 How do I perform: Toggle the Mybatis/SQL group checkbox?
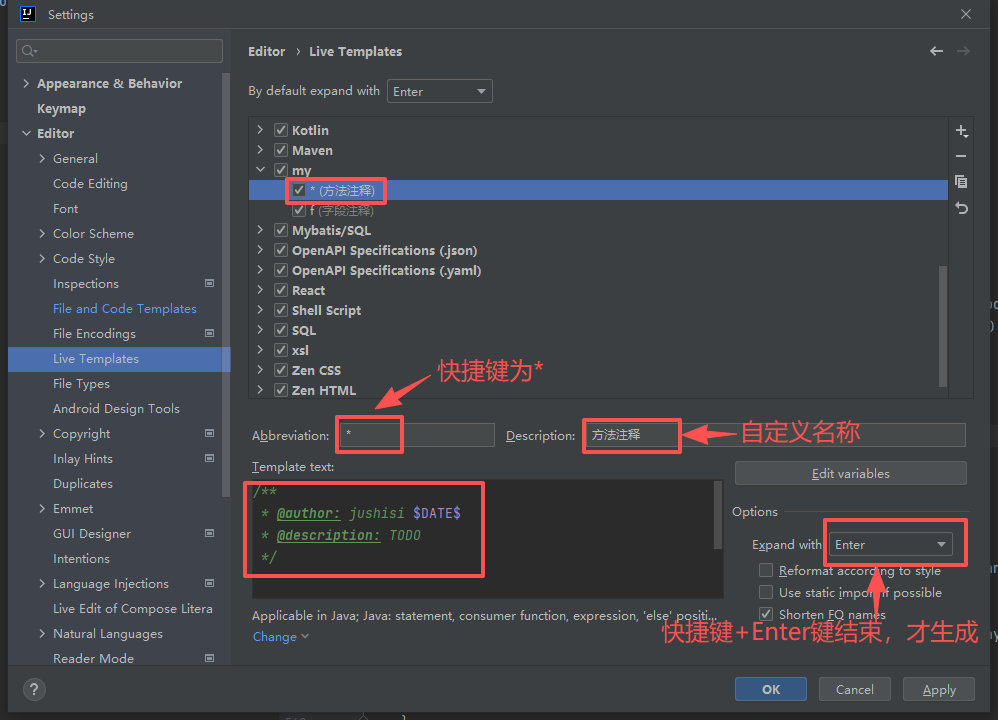[281, 230]
